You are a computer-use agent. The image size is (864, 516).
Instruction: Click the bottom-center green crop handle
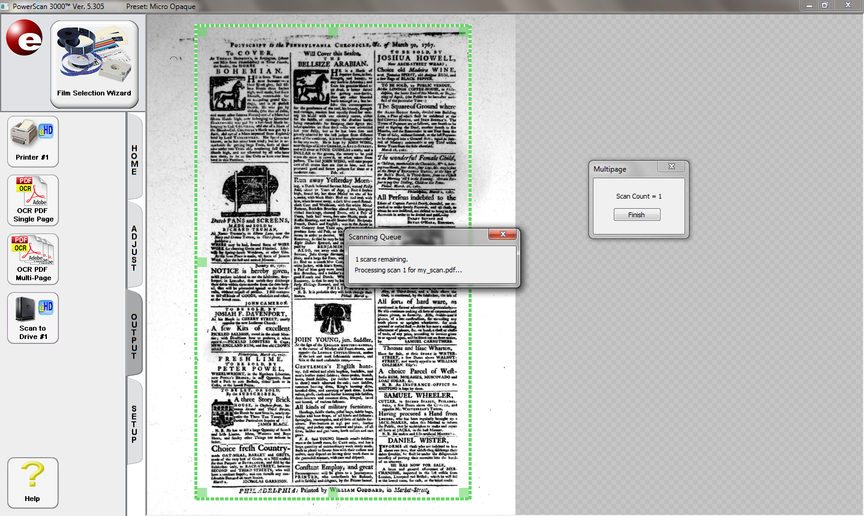[x=334, y=493]
